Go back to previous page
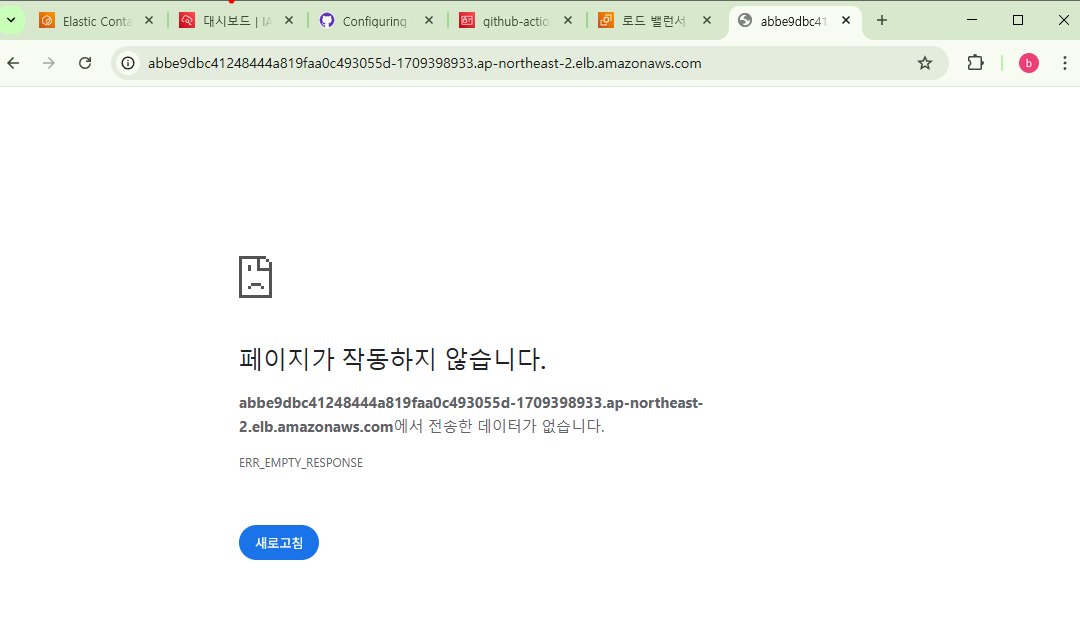The width and height of the screenshot is (1080, 620). (13, 63)
